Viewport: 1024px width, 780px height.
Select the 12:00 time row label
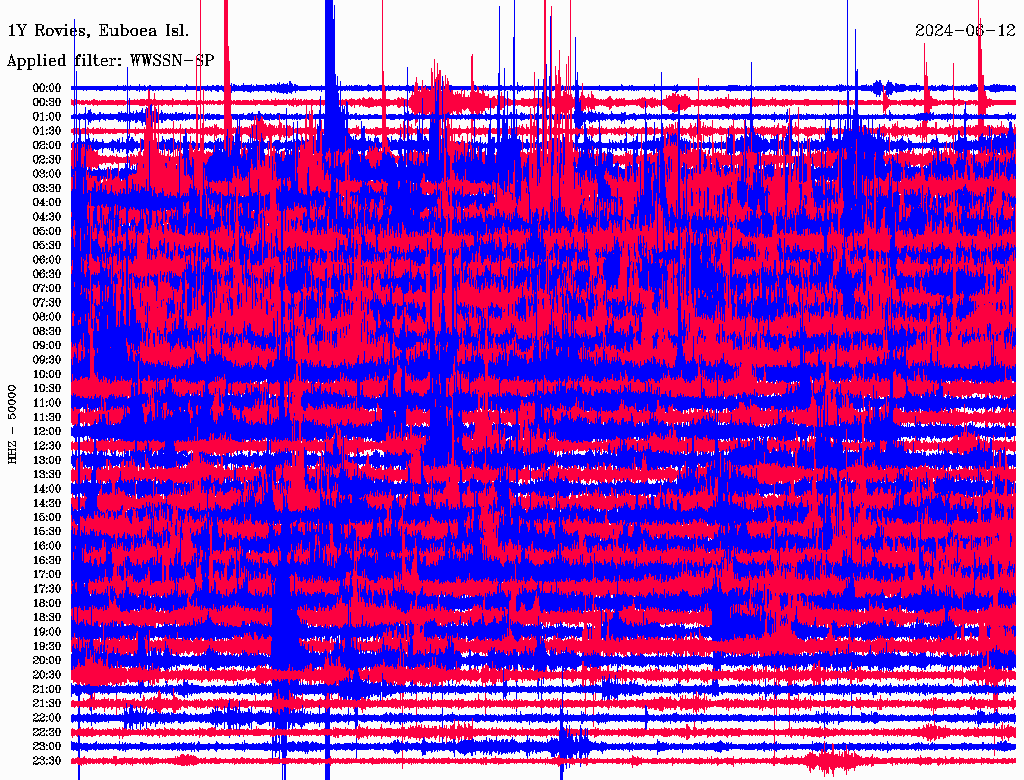click(x=47, y=431)
